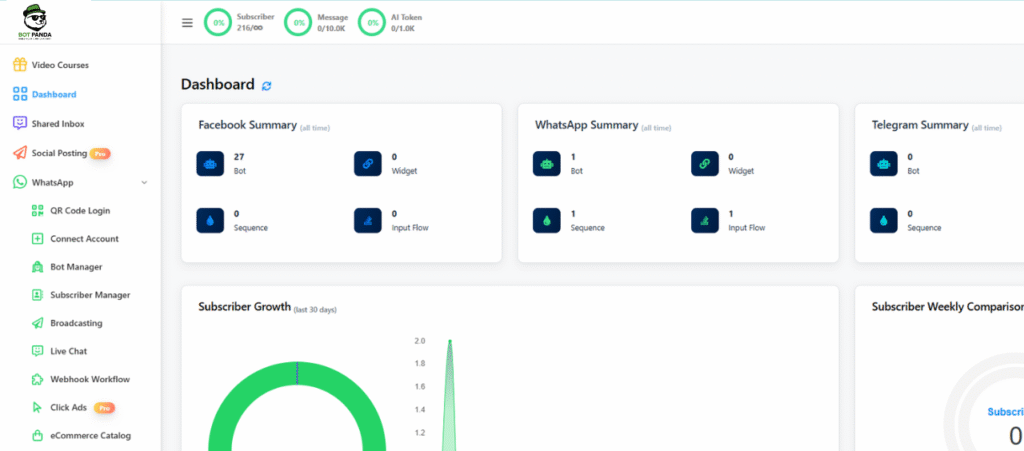Click the Facebook Summary Sequence droplet icon
Image resolution: width=1024 pixels, height=451 pixels.
pos(210,221)
